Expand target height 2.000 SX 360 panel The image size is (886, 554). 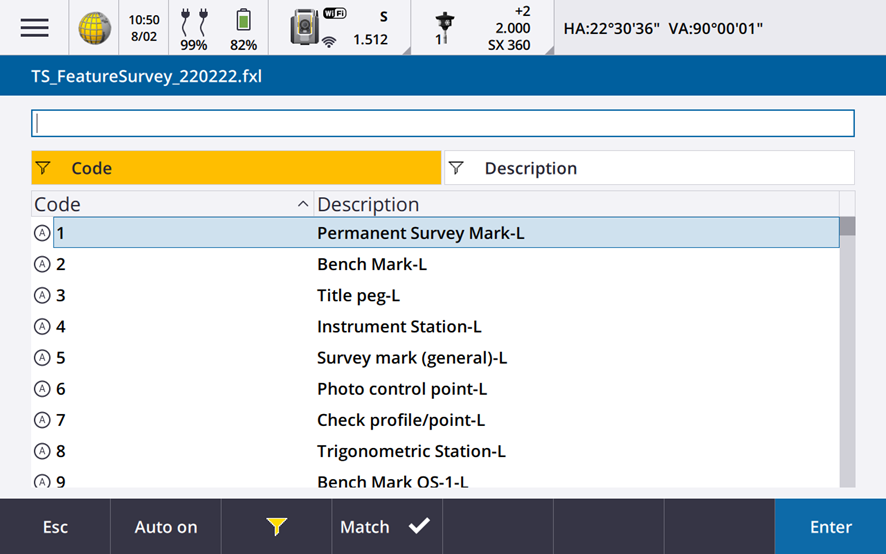click(509, 28)
